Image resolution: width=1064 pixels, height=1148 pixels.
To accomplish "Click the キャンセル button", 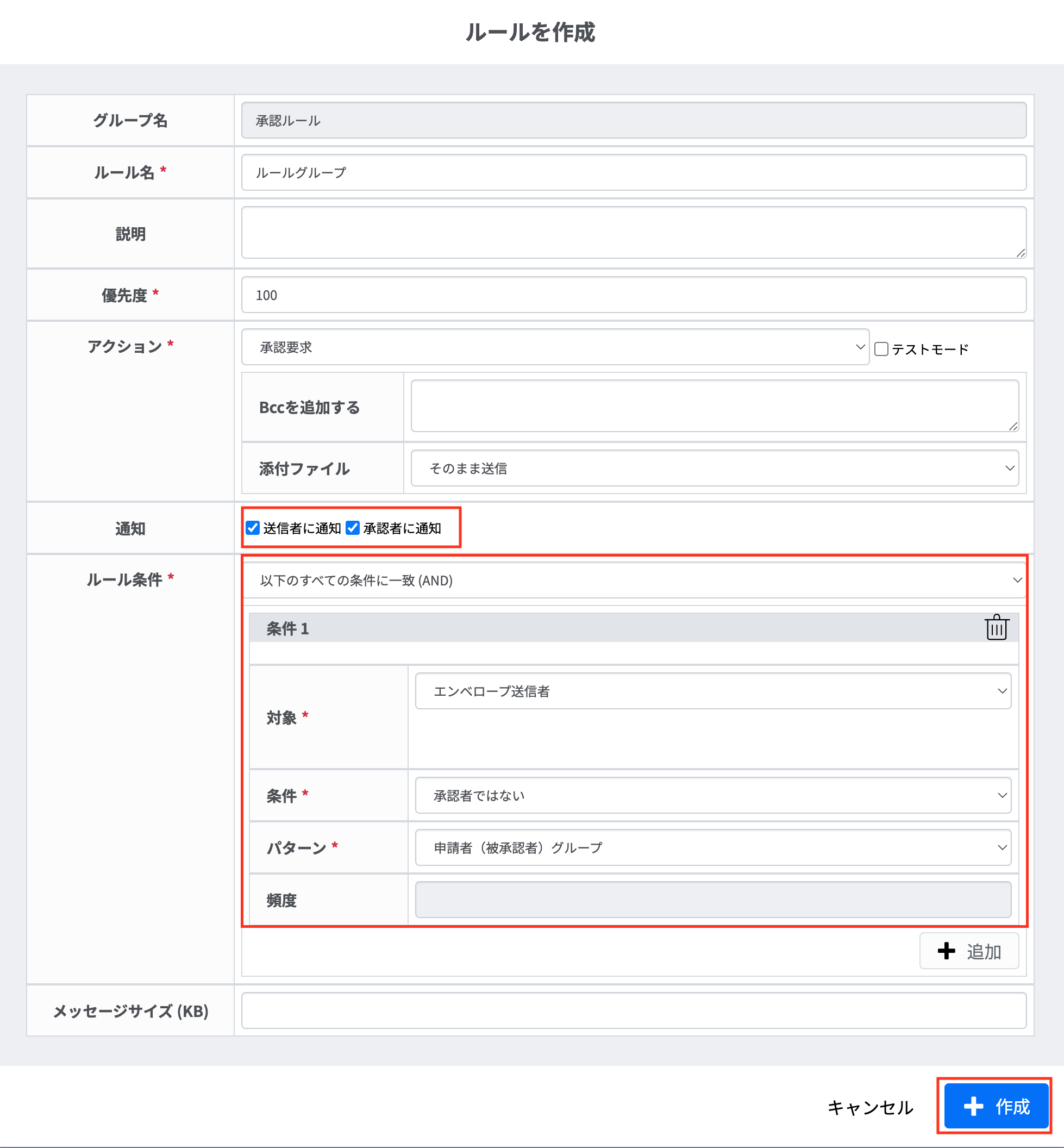I will click(870, 1107).
